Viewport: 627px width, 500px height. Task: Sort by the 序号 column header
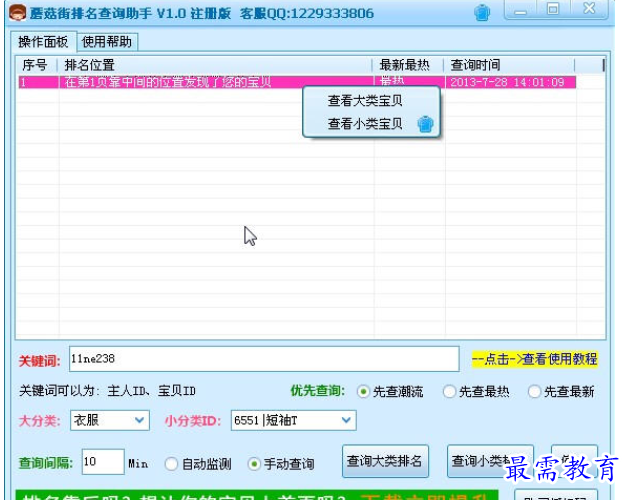(x=36, y=65)
